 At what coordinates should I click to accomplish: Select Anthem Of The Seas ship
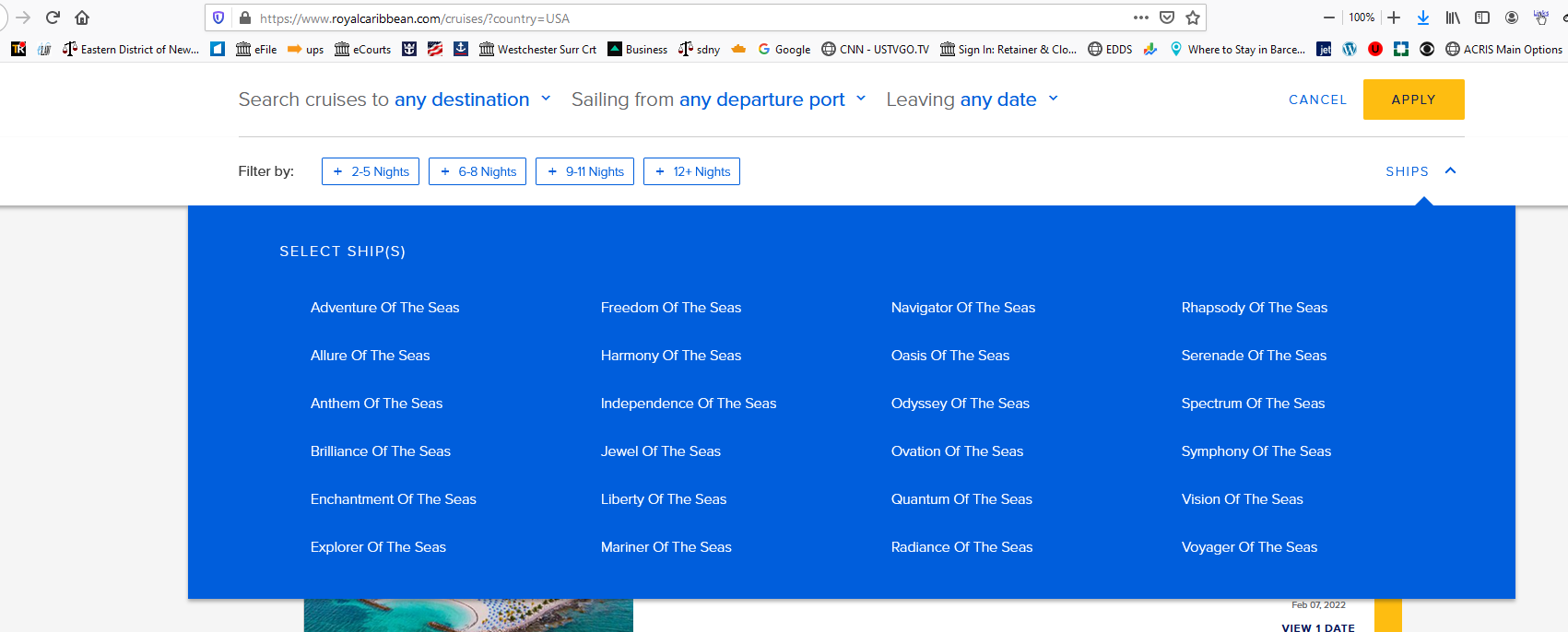[376, 404]
